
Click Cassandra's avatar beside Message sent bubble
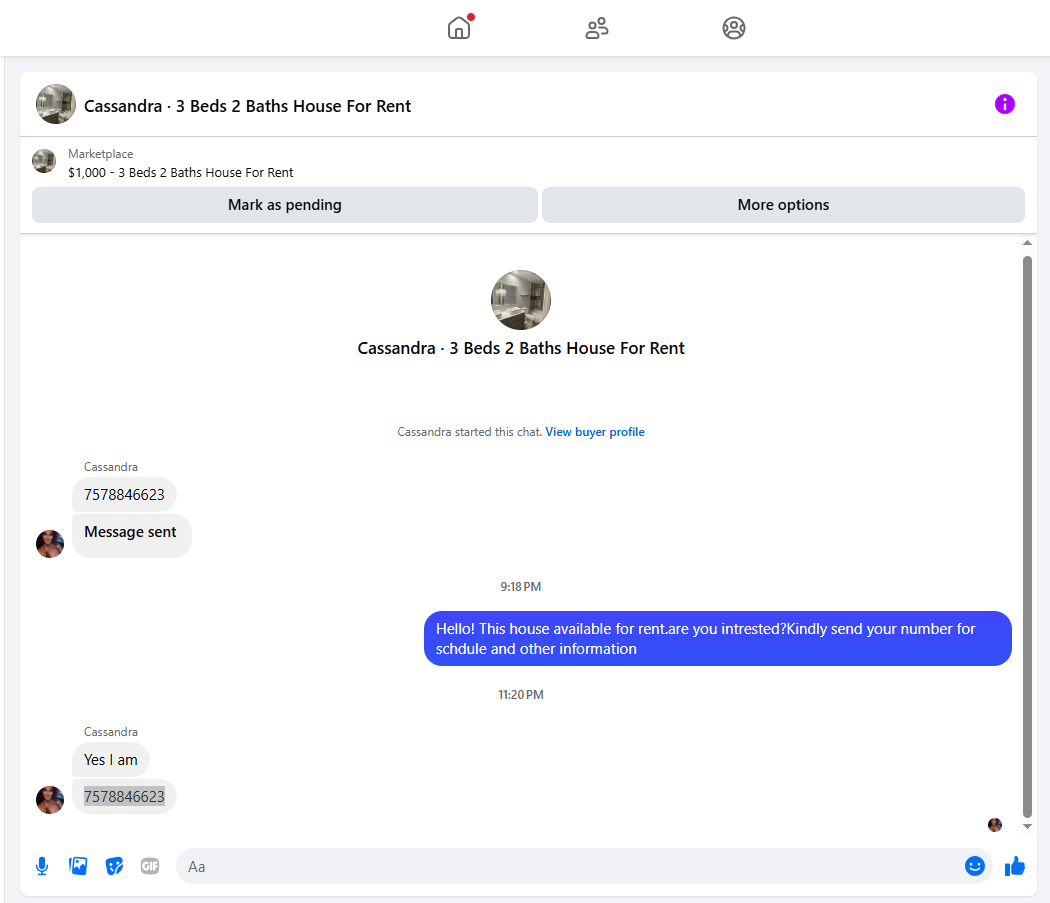[50, 544]
